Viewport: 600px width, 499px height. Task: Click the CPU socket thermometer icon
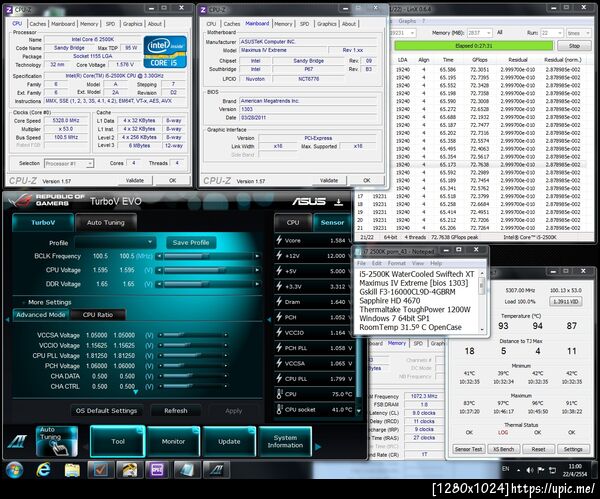tap(280, 409)
